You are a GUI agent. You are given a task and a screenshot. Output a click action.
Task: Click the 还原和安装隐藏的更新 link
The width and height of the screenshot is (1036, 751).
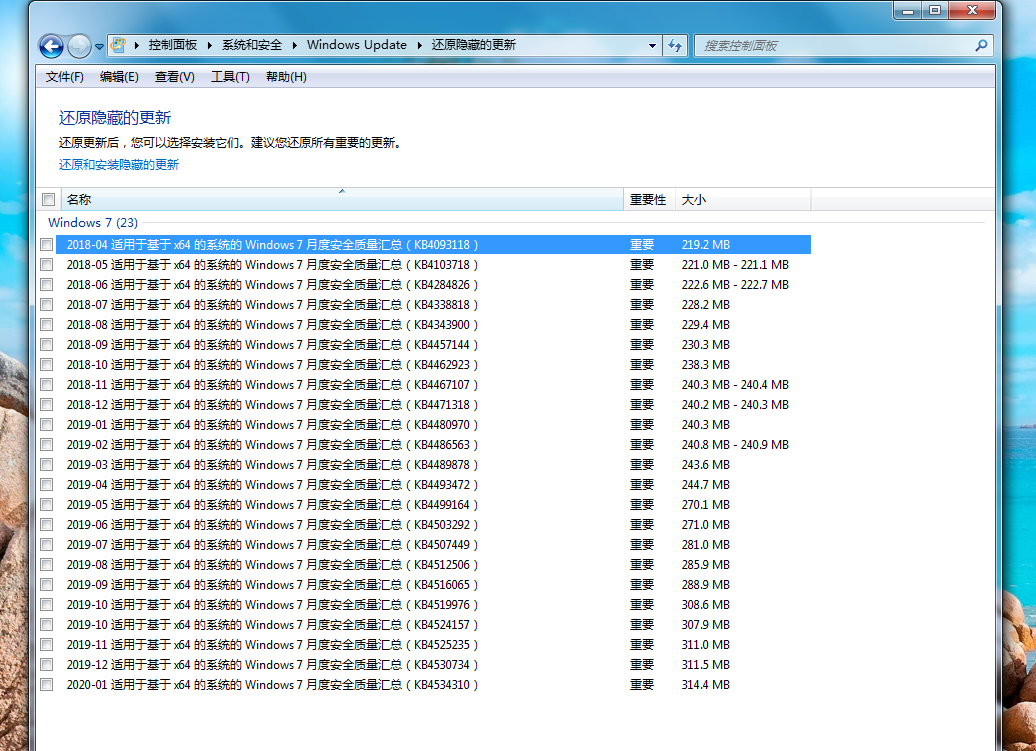coord(119,165)
